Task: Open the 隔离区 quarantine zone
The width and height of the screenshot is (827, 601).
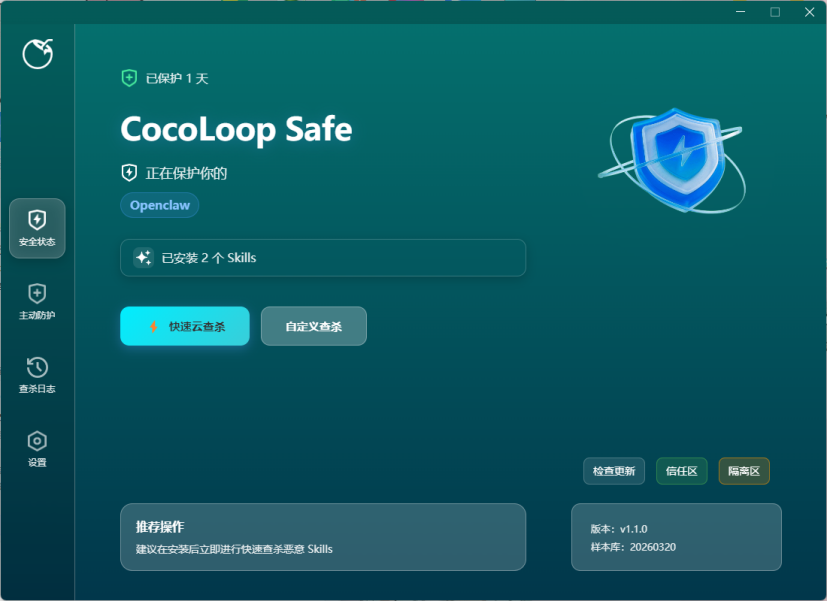Action: [x=744, y=471]
